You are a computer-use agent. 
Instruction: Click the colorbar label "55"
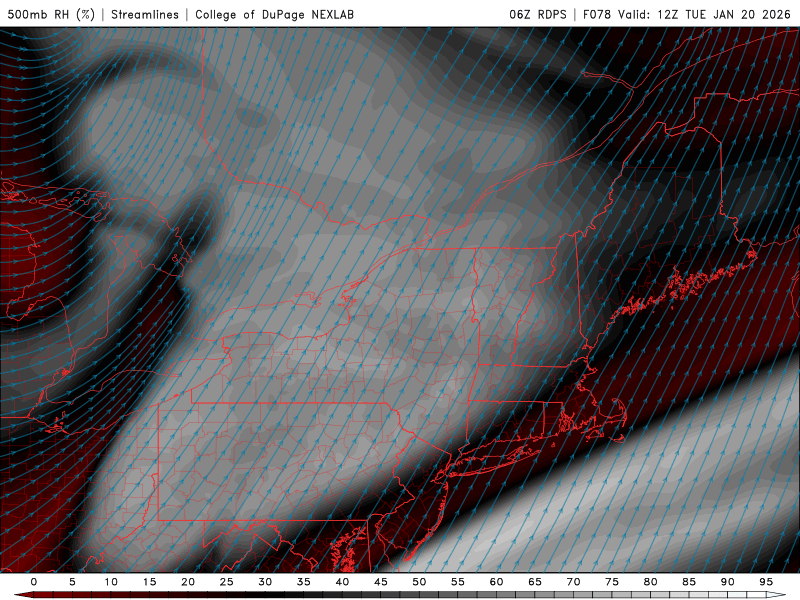tap(458, 582)
